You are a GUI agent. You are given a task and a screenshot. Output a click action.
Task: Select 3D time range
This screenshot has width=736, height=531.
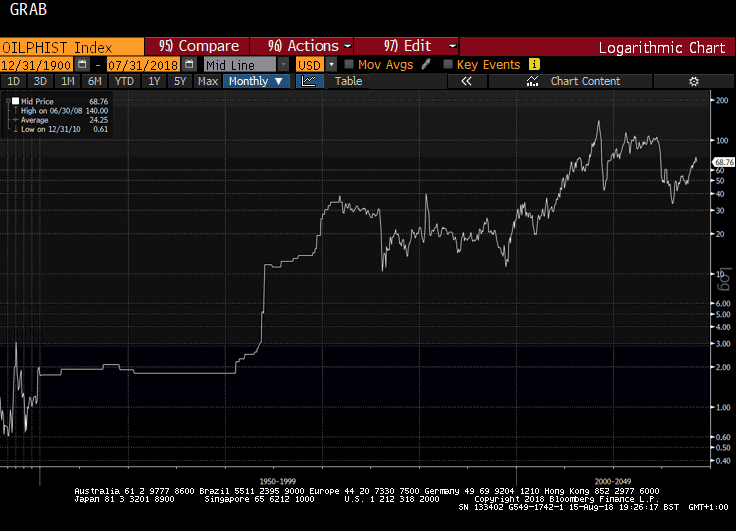[x=40, y=81]
